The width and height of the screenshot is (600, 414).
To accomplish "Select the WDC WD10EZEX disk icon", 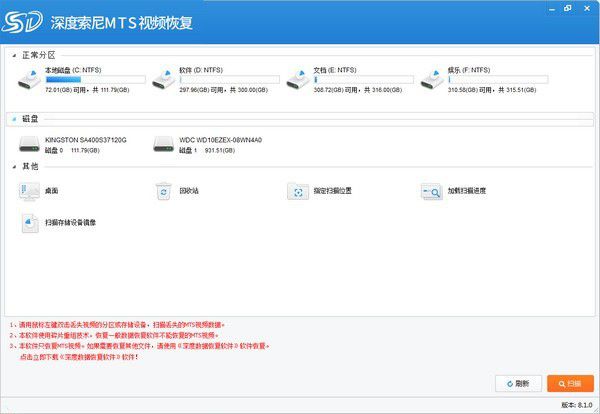I will (164, 144).
